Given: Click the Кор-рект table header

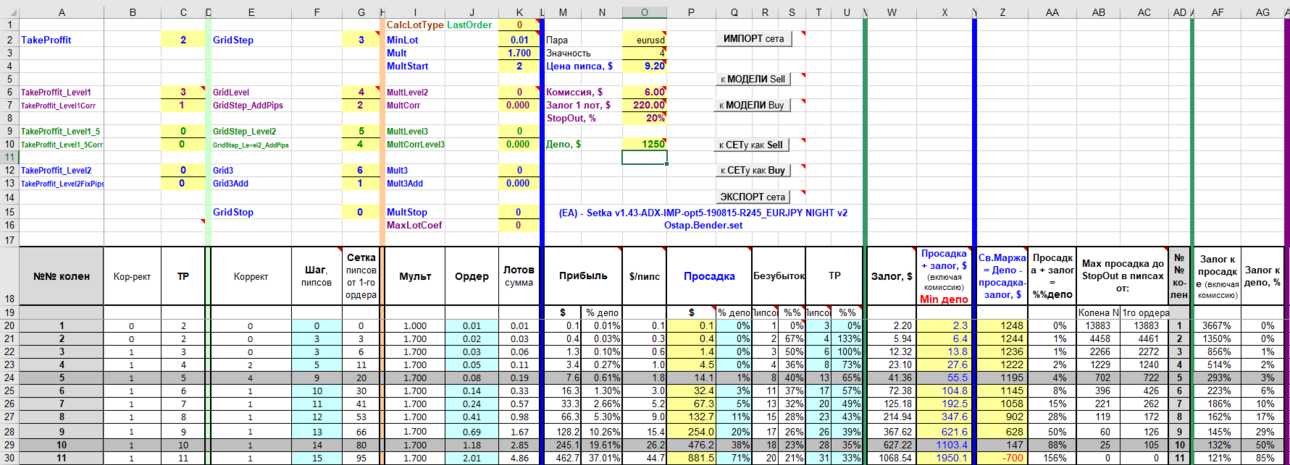Looking at the screenshot, I should (x=132, y=276).
